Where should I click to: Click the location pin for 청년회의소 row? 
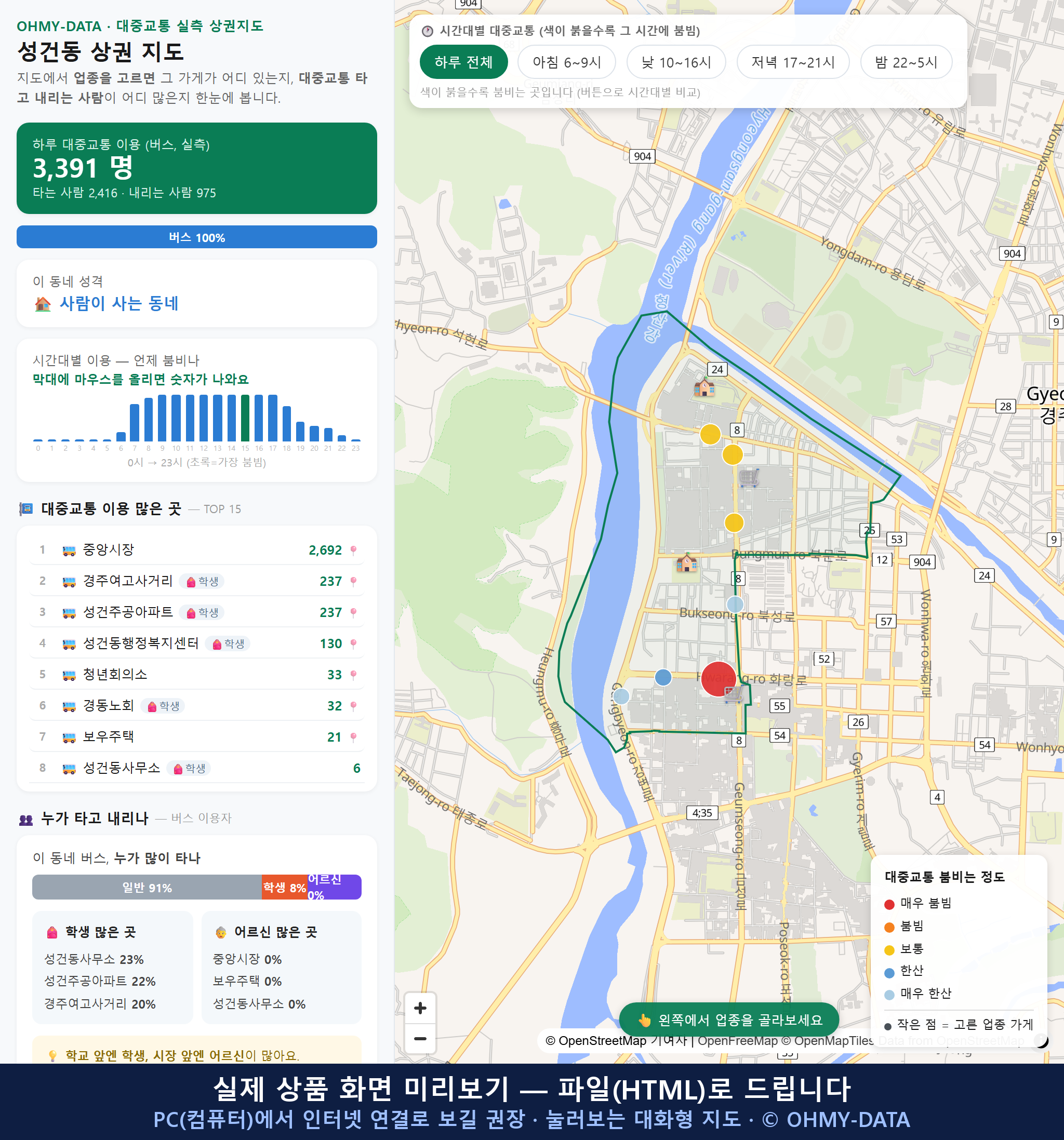[x=353, y=675]
